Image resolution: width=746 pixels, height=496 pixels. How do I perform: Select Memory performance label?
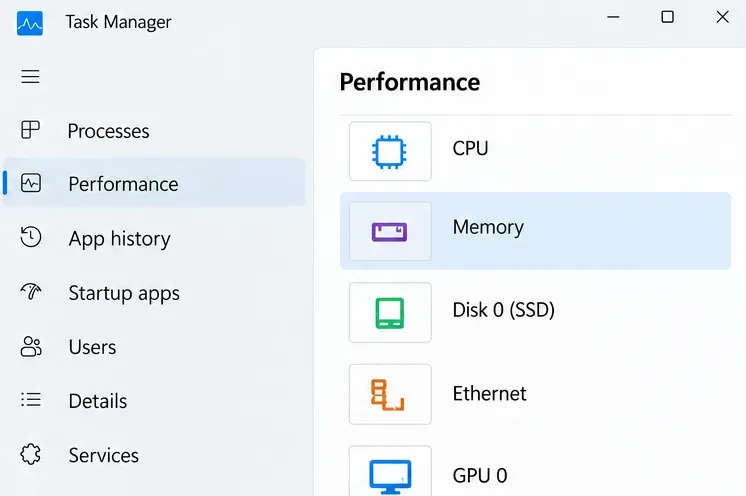tap(488, 228)
